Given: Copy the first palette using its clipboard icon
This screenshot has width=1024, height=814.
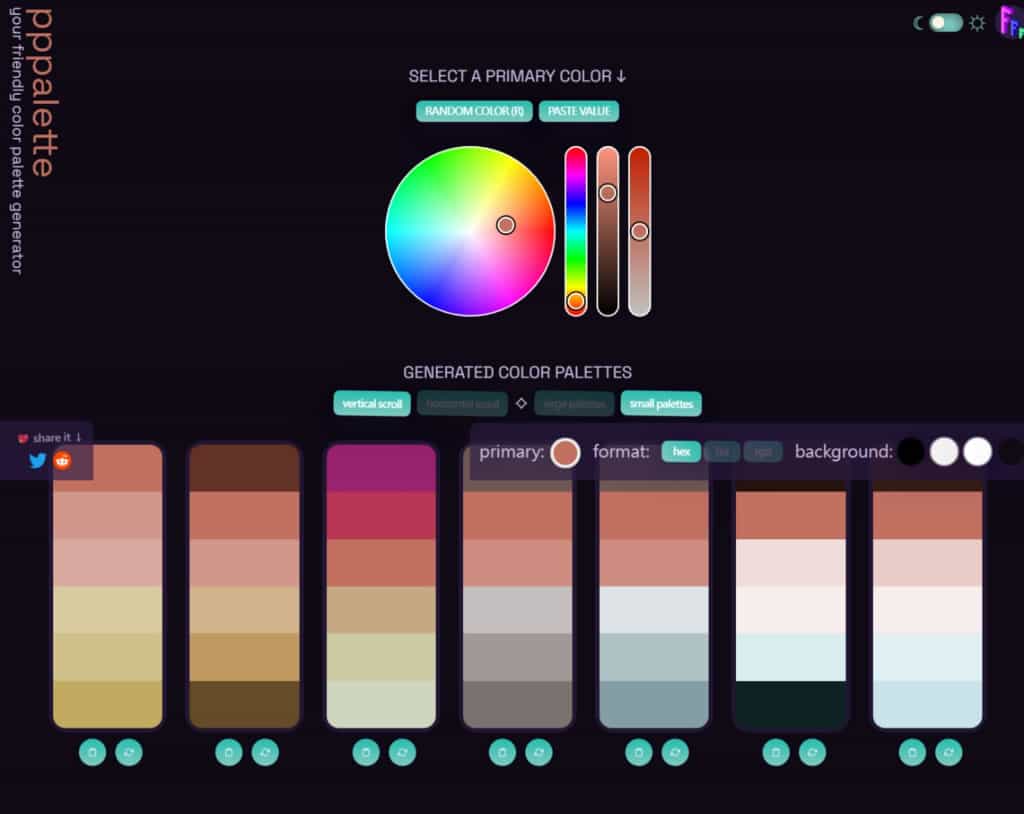Looking at the screenshot, I should tap(92, 752).
